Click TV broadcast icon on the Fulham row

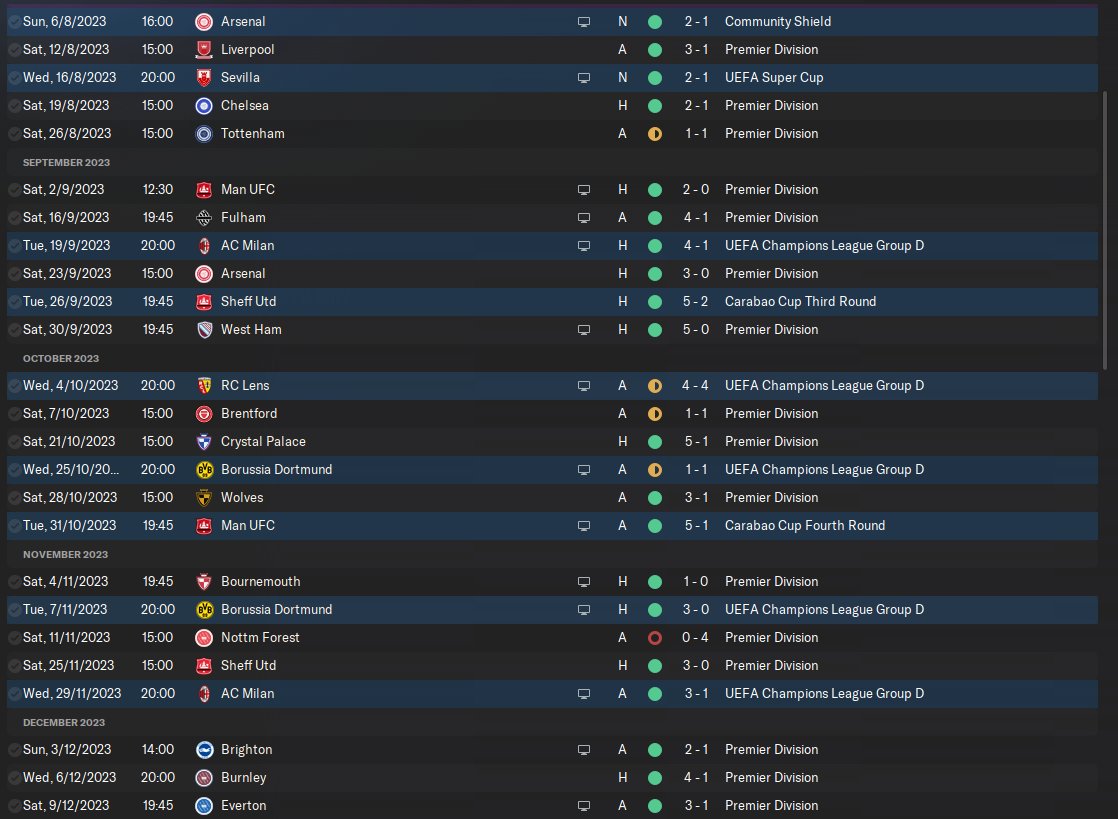click(x=583, y=218)
